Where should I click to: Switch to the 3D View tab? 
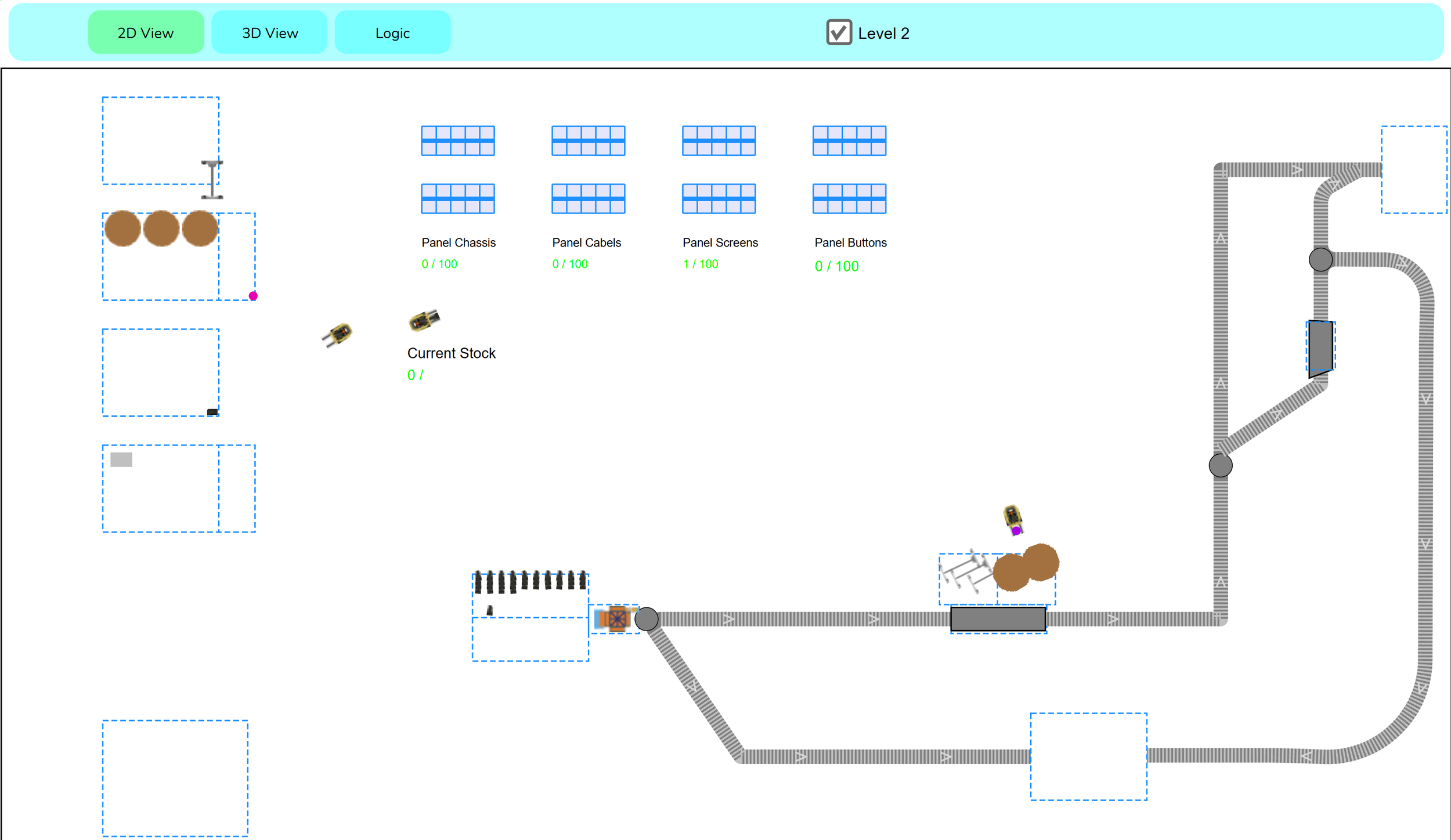269,32
